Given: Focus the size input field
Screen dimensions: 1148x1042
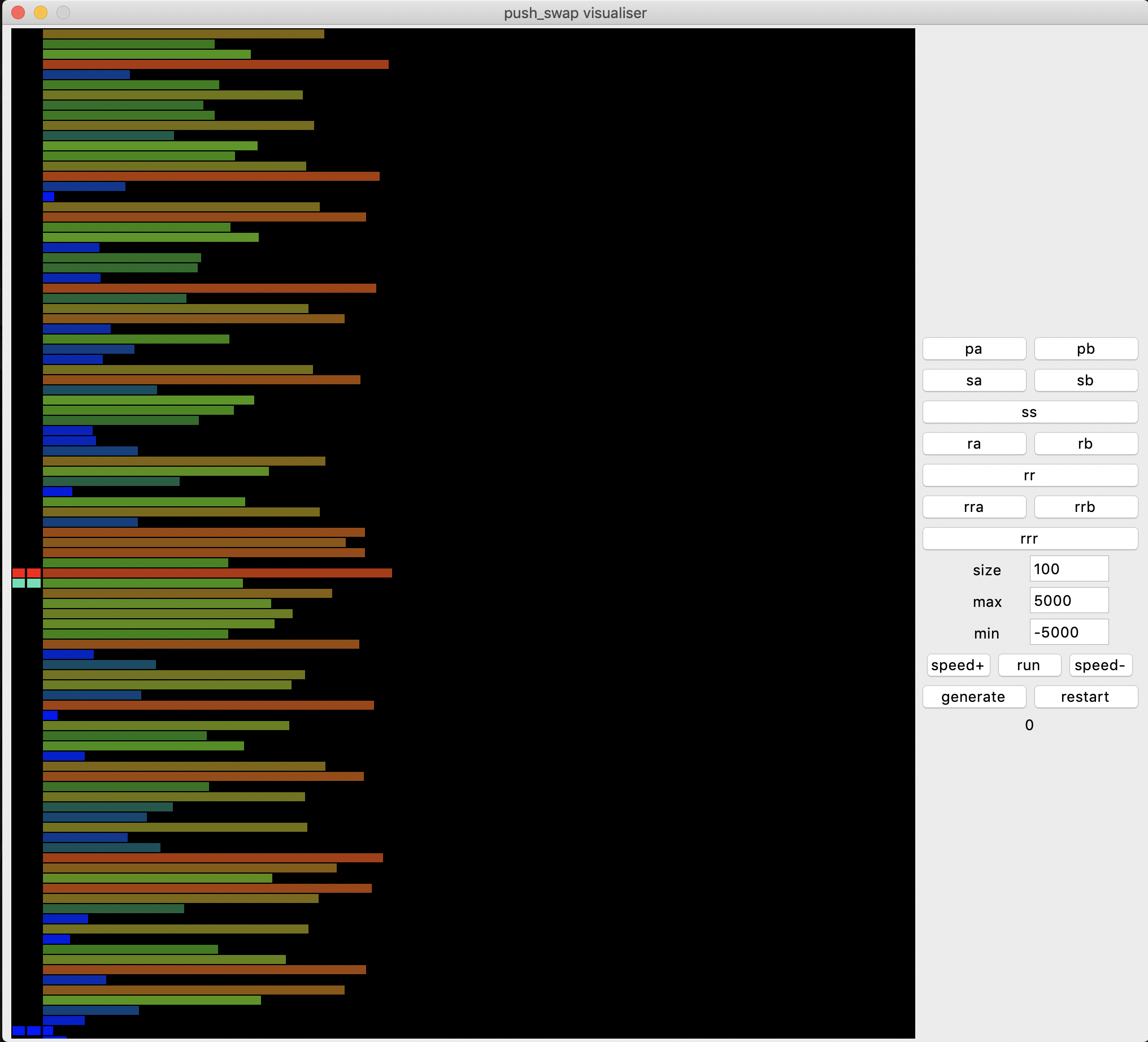Looking at the screenshot, I should 1068,569.
